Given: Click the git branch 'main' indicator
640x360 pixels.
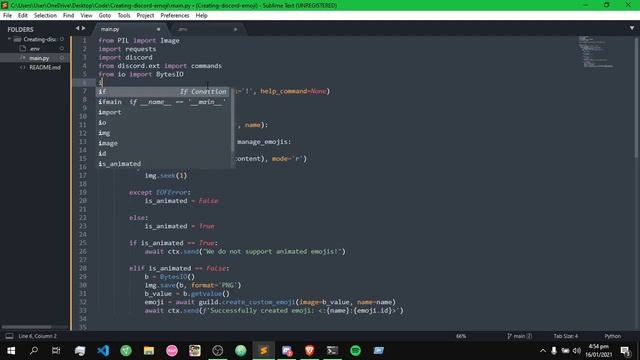Looking at the screenshot, I should pyautogui.click(x=519, y=336).
